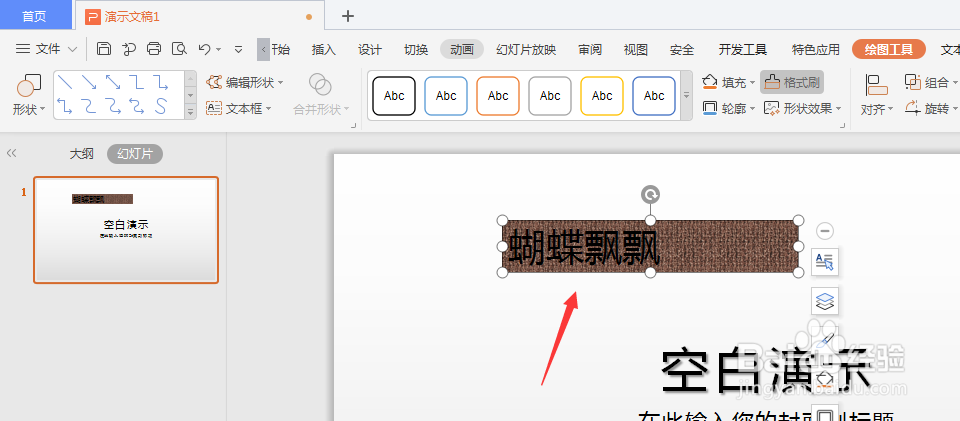Apply the yellow-outlined Abc shape style
The height and width of the screenshot is (421, 960).
click(602, 95)
